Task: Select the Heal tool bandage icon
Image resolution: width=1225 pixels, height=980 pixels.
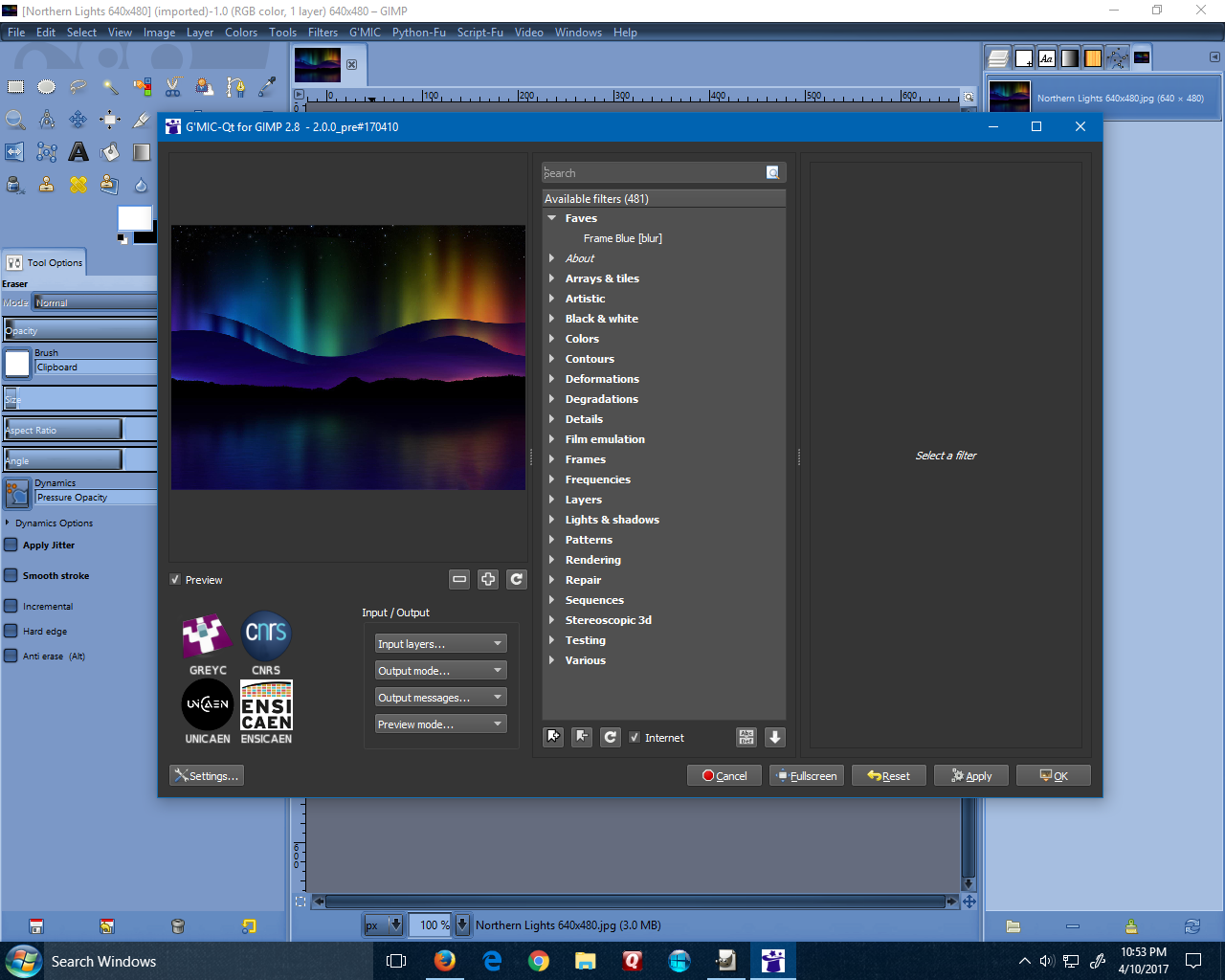Action: pos(78,184)
